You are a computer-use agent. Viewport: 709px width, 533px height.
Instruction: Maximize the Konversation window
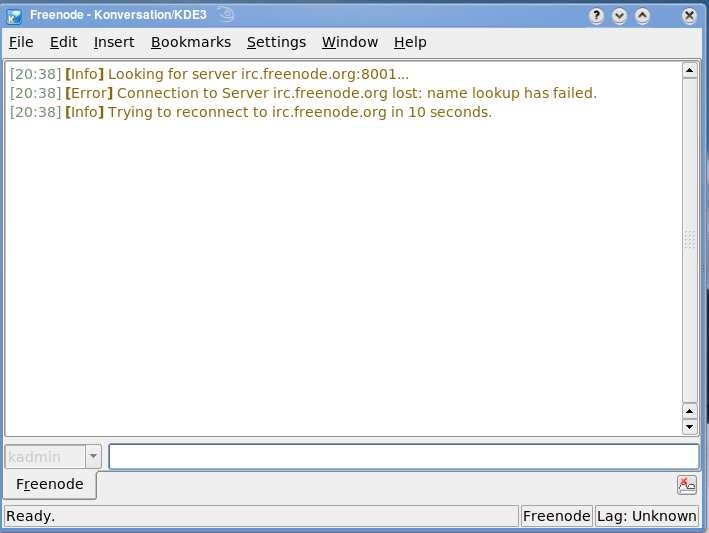643,16
